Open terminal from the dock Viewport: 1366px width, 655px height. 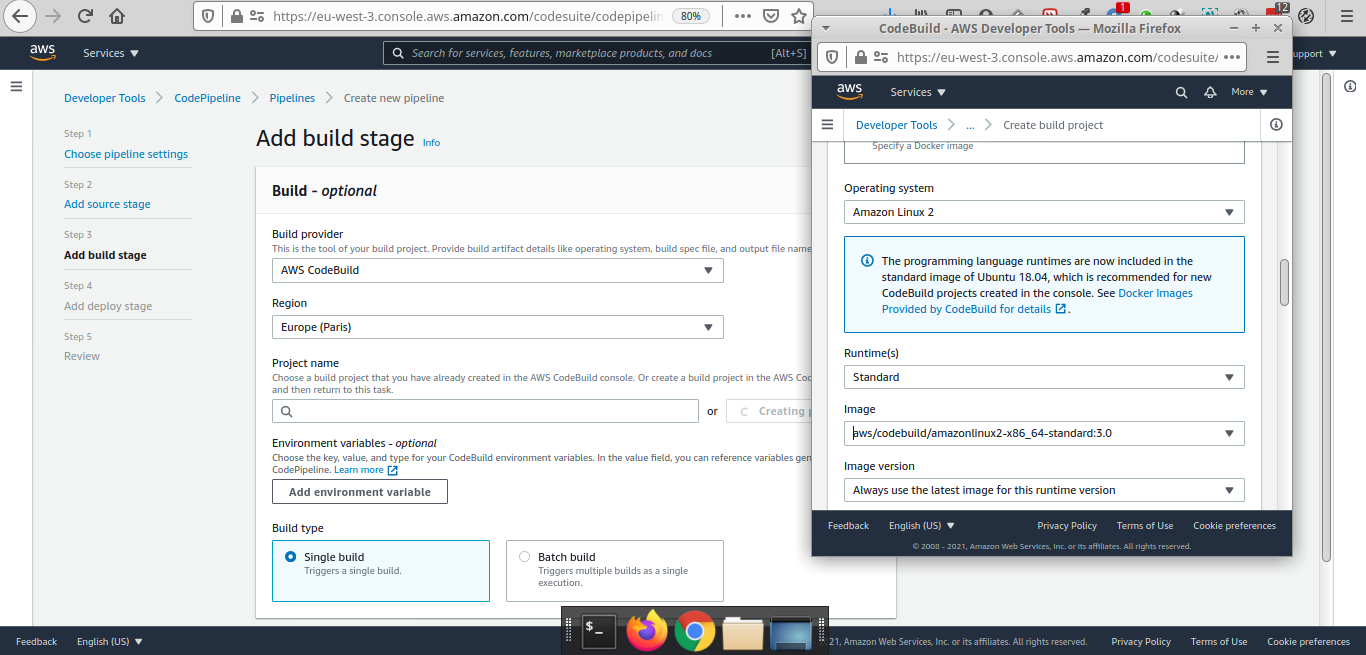pyautogui.click(x=599, y=631)
